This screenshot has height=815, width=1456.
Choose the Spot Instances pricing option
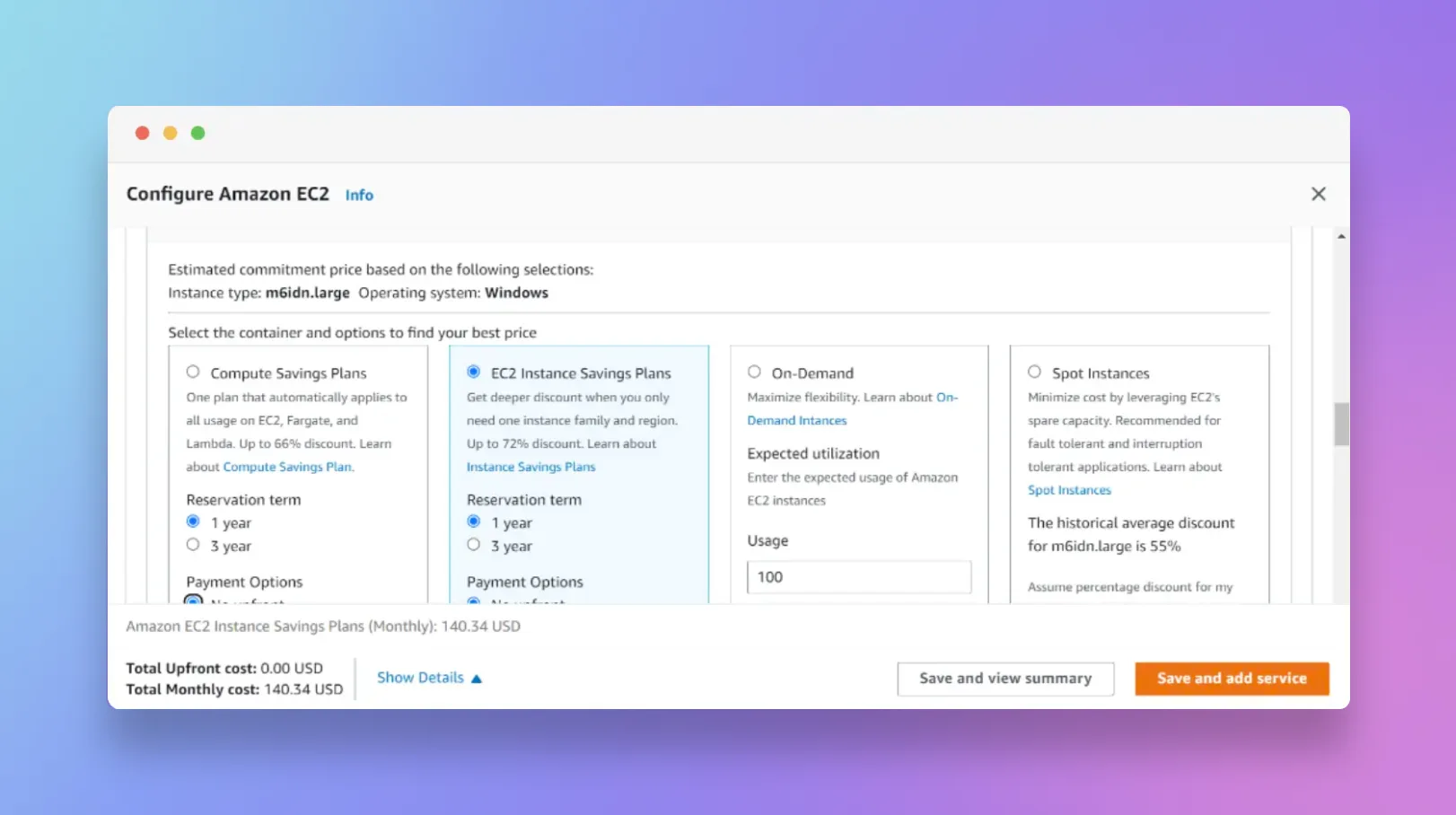click(1034, 372)
